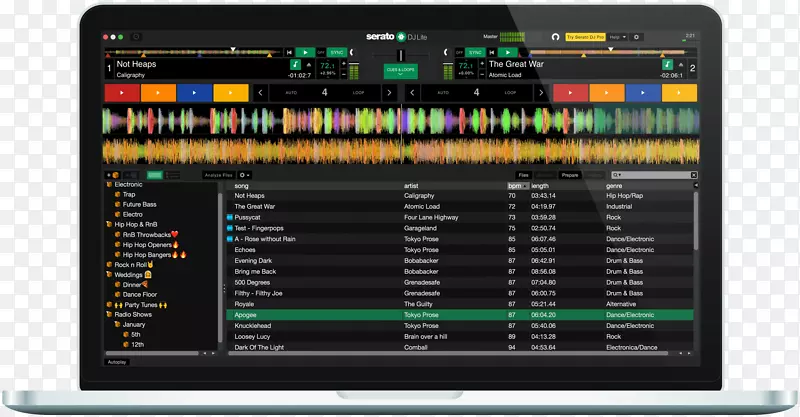Screen dimensions: 800x417
Task: Enable SYNC on deck 2
Action: coord(475,52)
